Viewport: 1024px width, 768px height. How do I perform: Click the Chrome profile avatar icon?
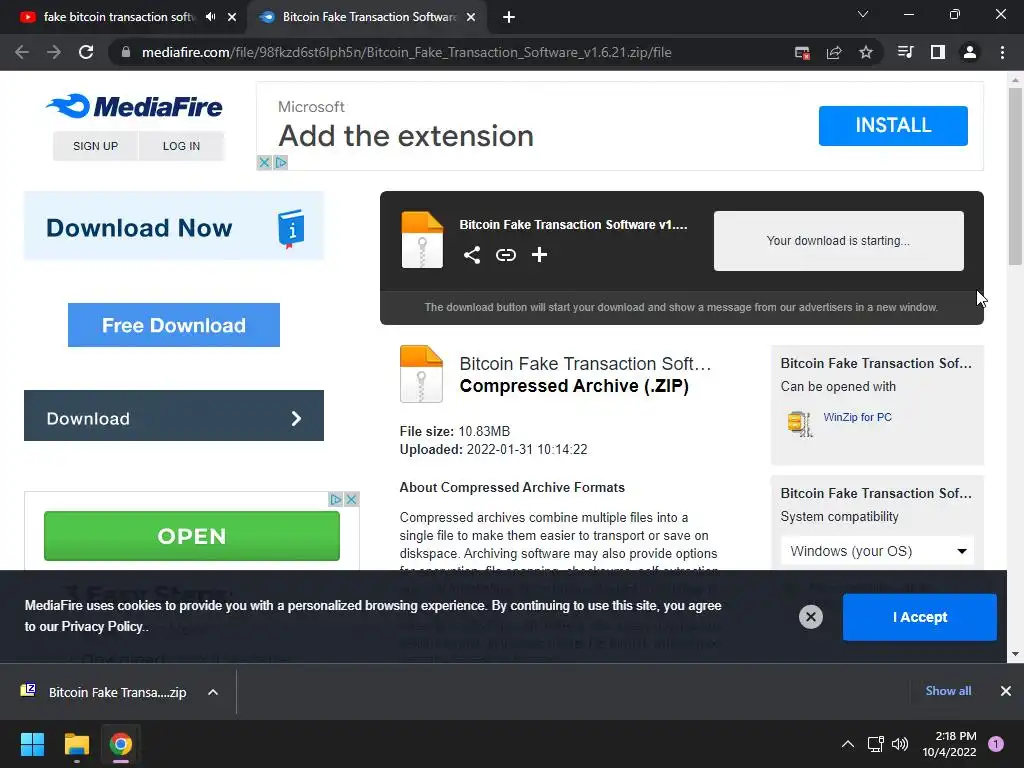pyautogui.click(x=970, y=52)
